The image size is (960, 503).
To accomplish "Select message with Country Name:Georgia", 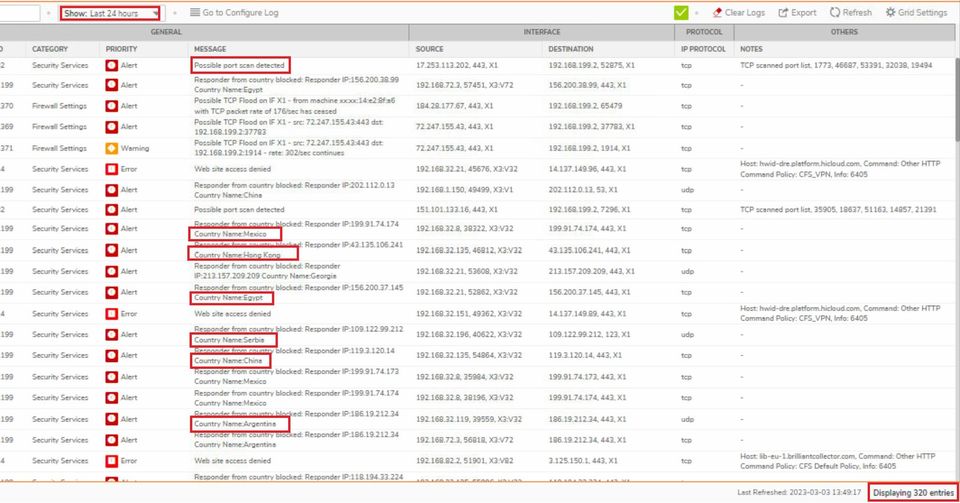I will [267, 271].
